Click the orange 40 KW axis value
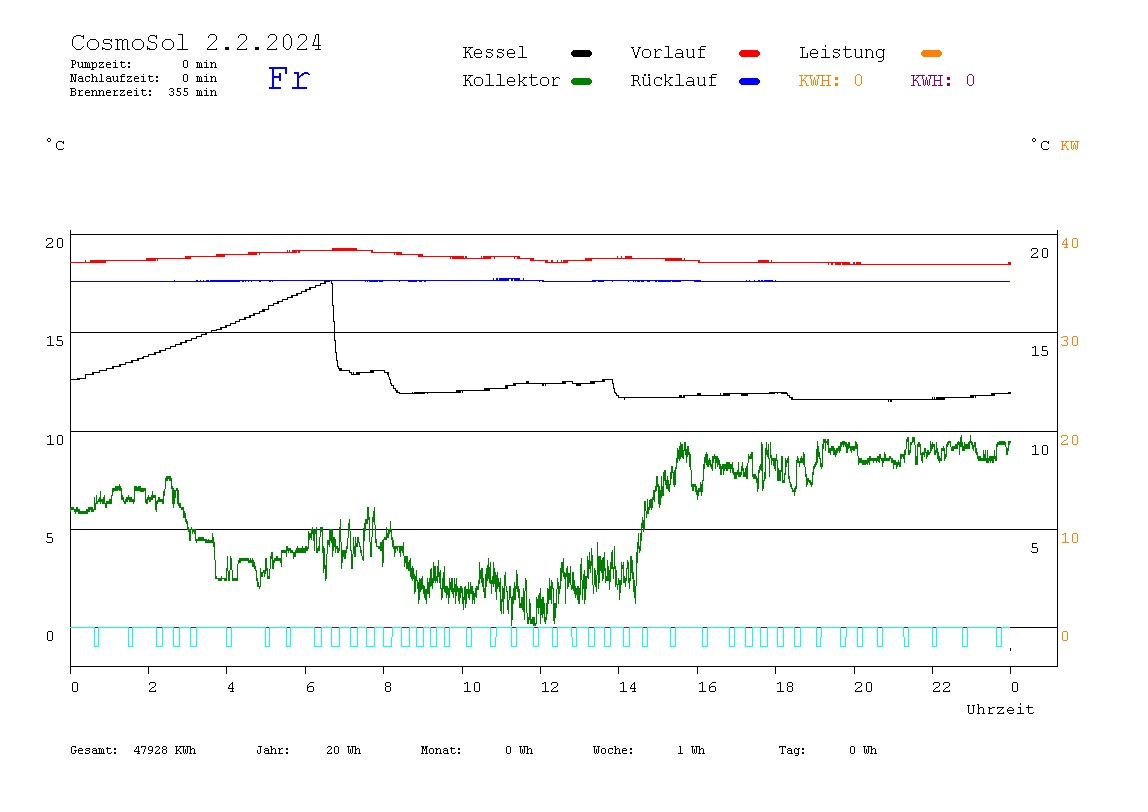The width and height of the screenshot is (1148, 812). (x=1070, y=243)
